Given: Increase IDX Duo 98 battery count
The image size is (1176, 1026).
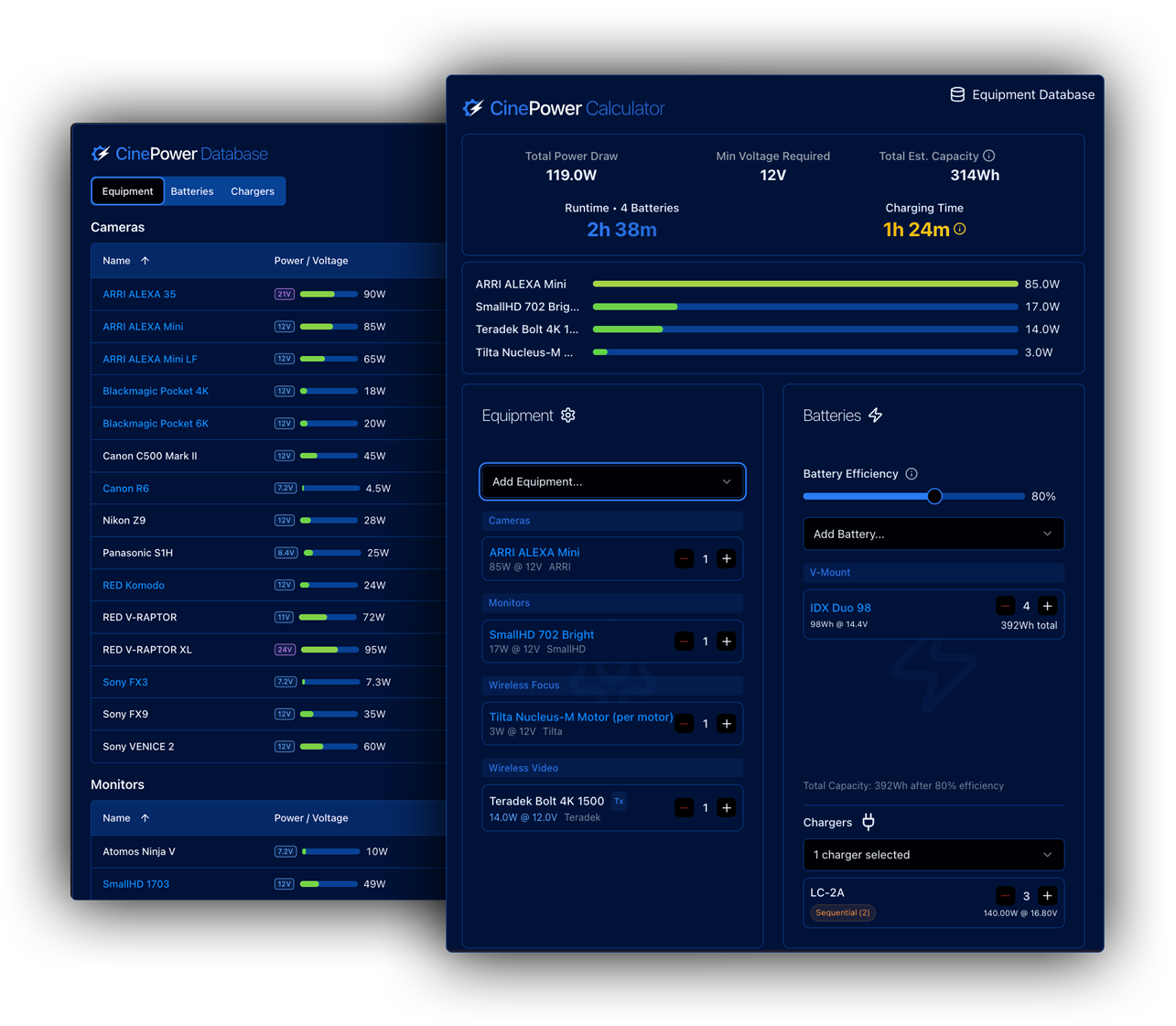Looking at the screenshot, I should coord(1048,606).
